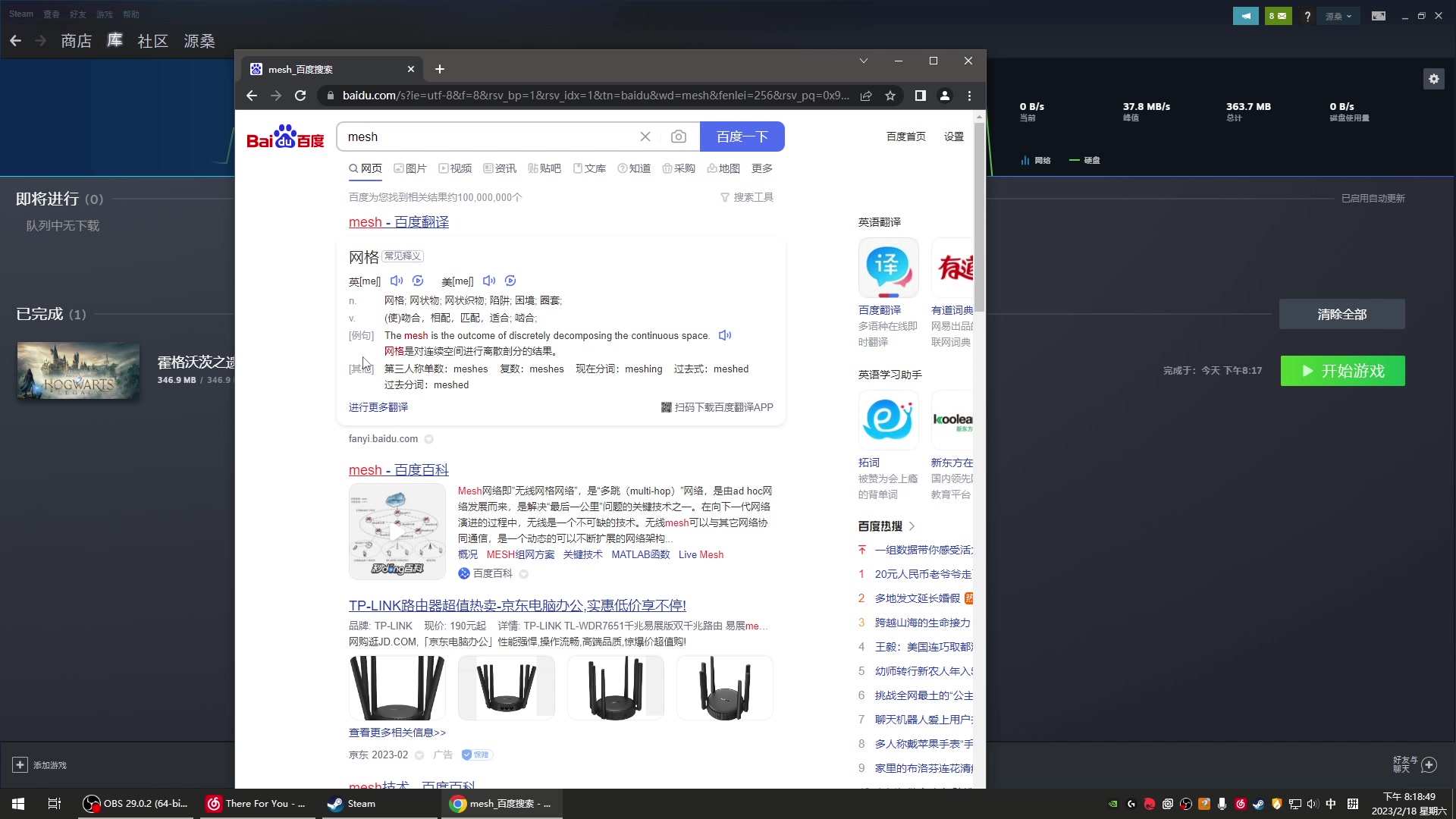Select the 图片 search tab
1456x819 pixels.
pyautogui.click(x=410, y=168)
